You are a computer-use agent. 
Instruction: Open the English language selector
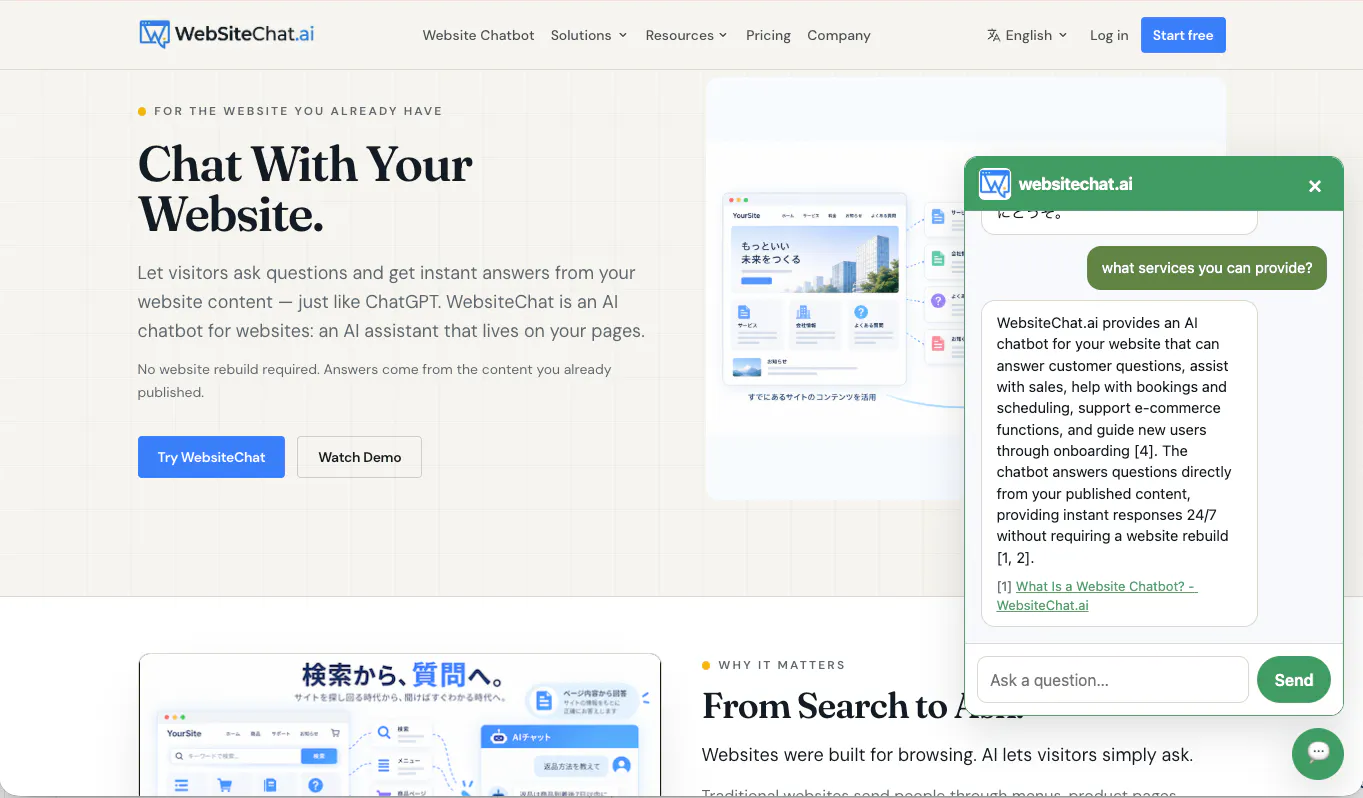point(1027,35)
